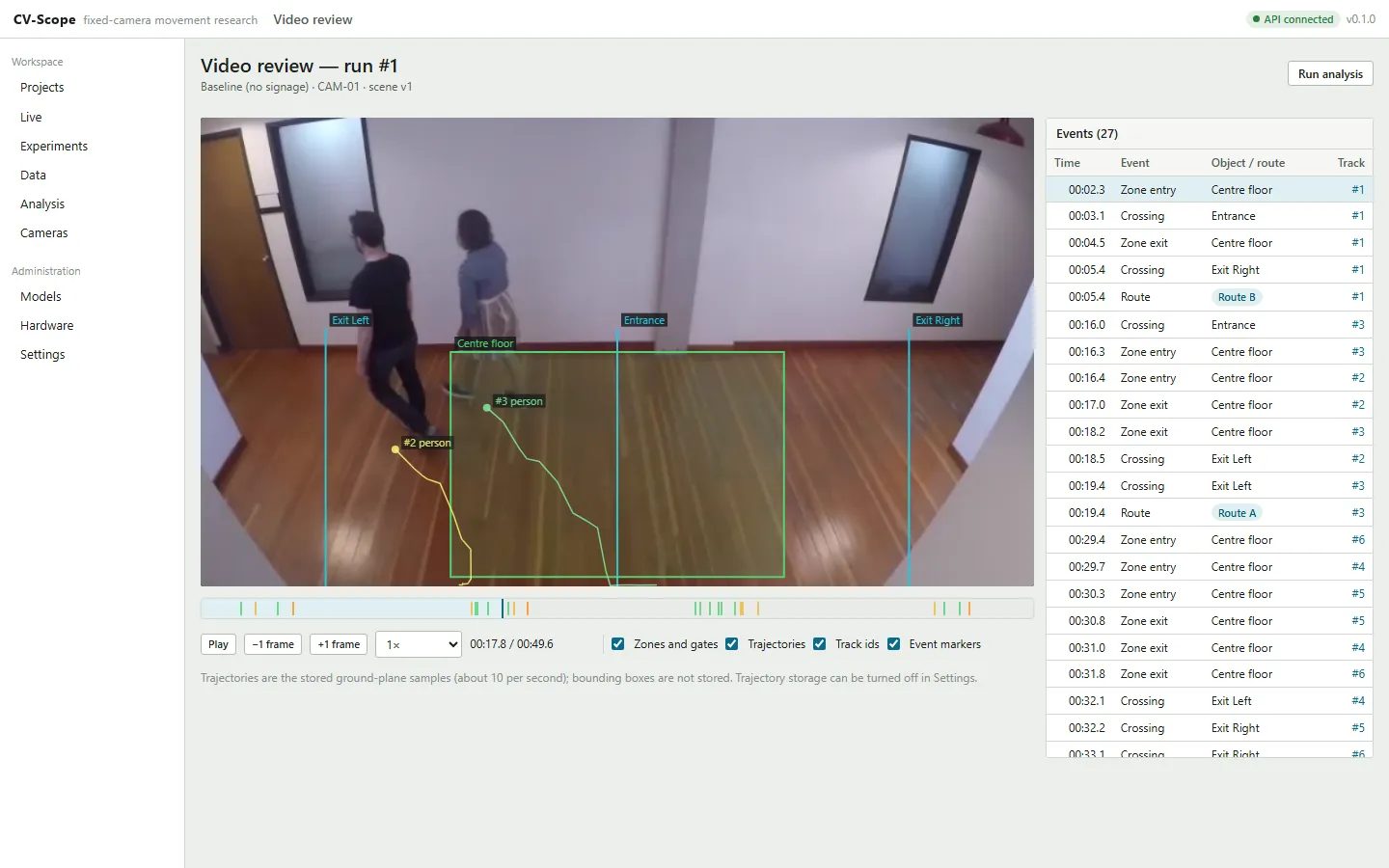Select the Route A badge
Viewport: 1389px width, 868px height.
click(x=1237, y=513)
